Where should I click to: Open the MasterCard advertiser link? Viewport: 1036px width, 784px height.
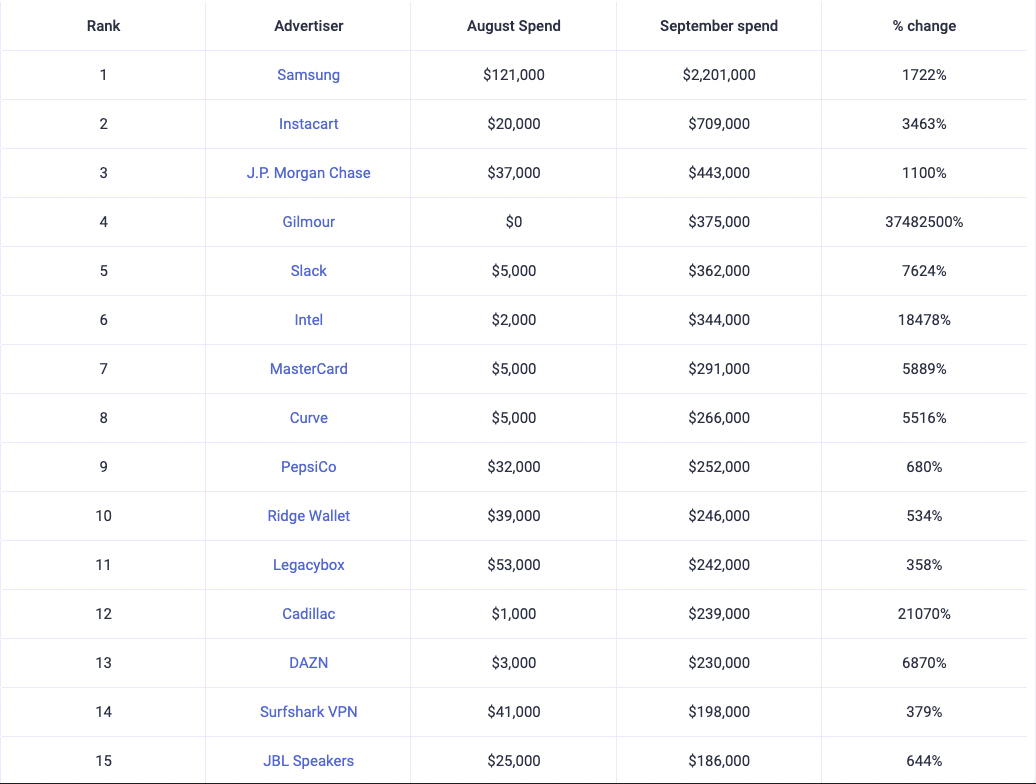tap(308, 369)
